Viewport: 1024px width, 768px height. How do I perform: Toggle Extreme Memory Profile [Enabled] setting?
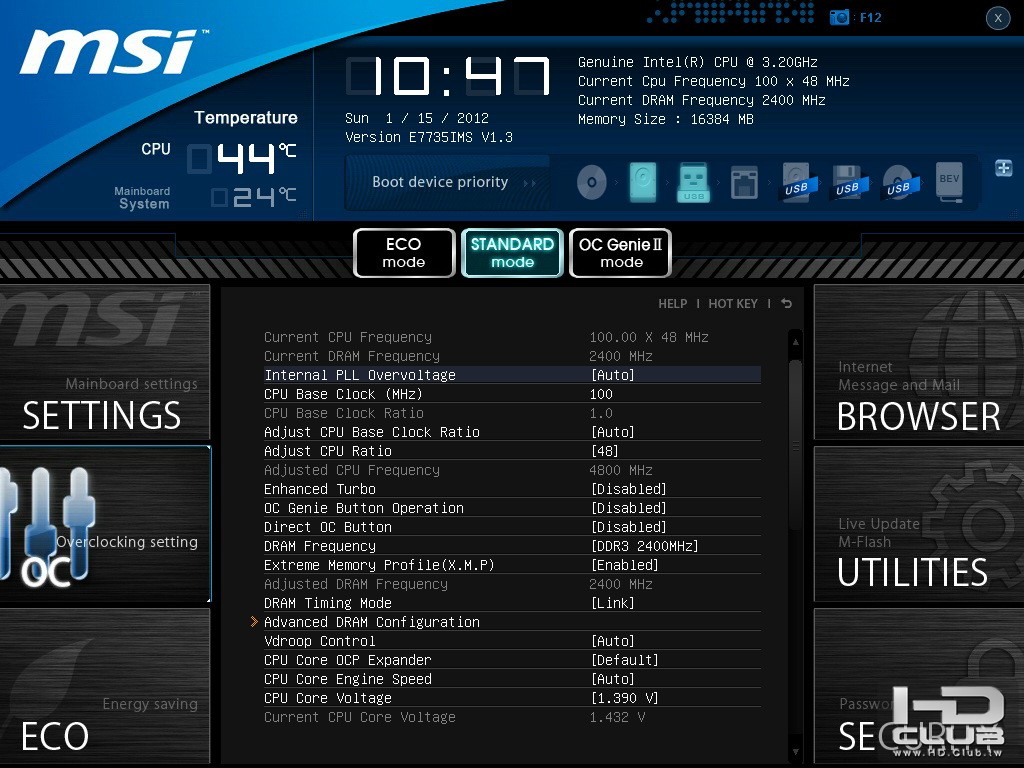coord(624,564)
